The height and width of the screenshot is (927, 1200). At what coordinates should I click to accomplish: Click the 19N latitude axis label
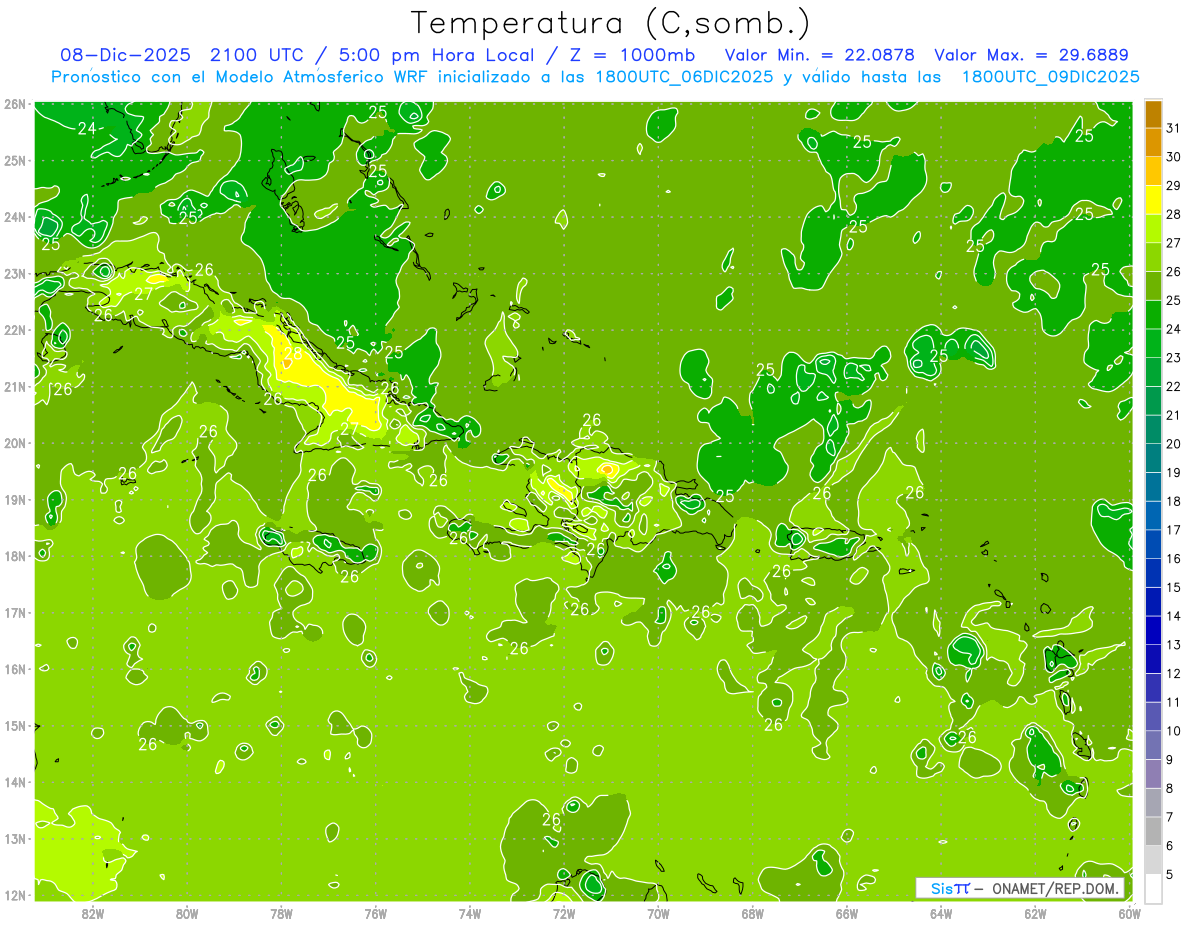pos(14,499)
